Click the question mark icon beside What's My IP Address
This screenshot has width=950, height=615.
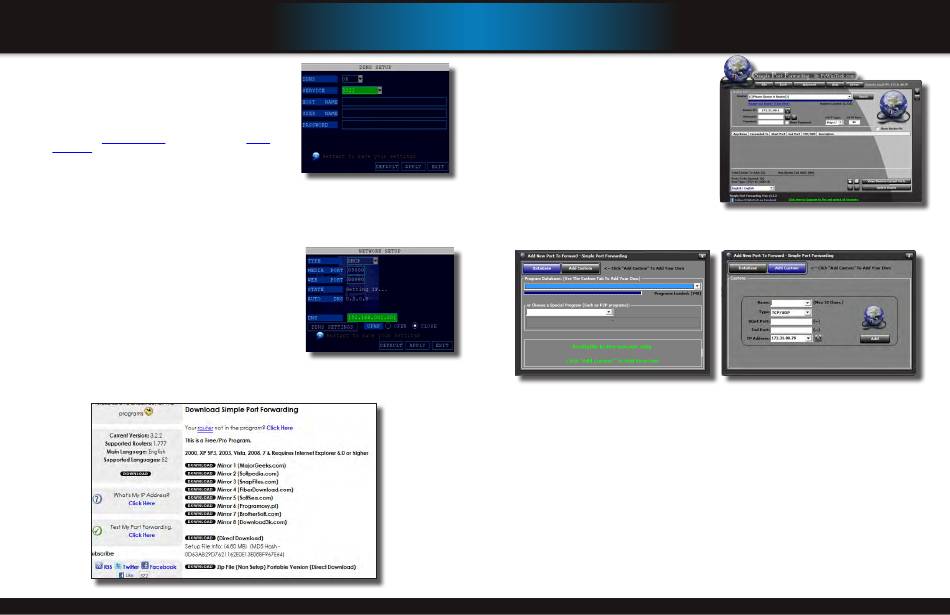click(x=97, y=499)
